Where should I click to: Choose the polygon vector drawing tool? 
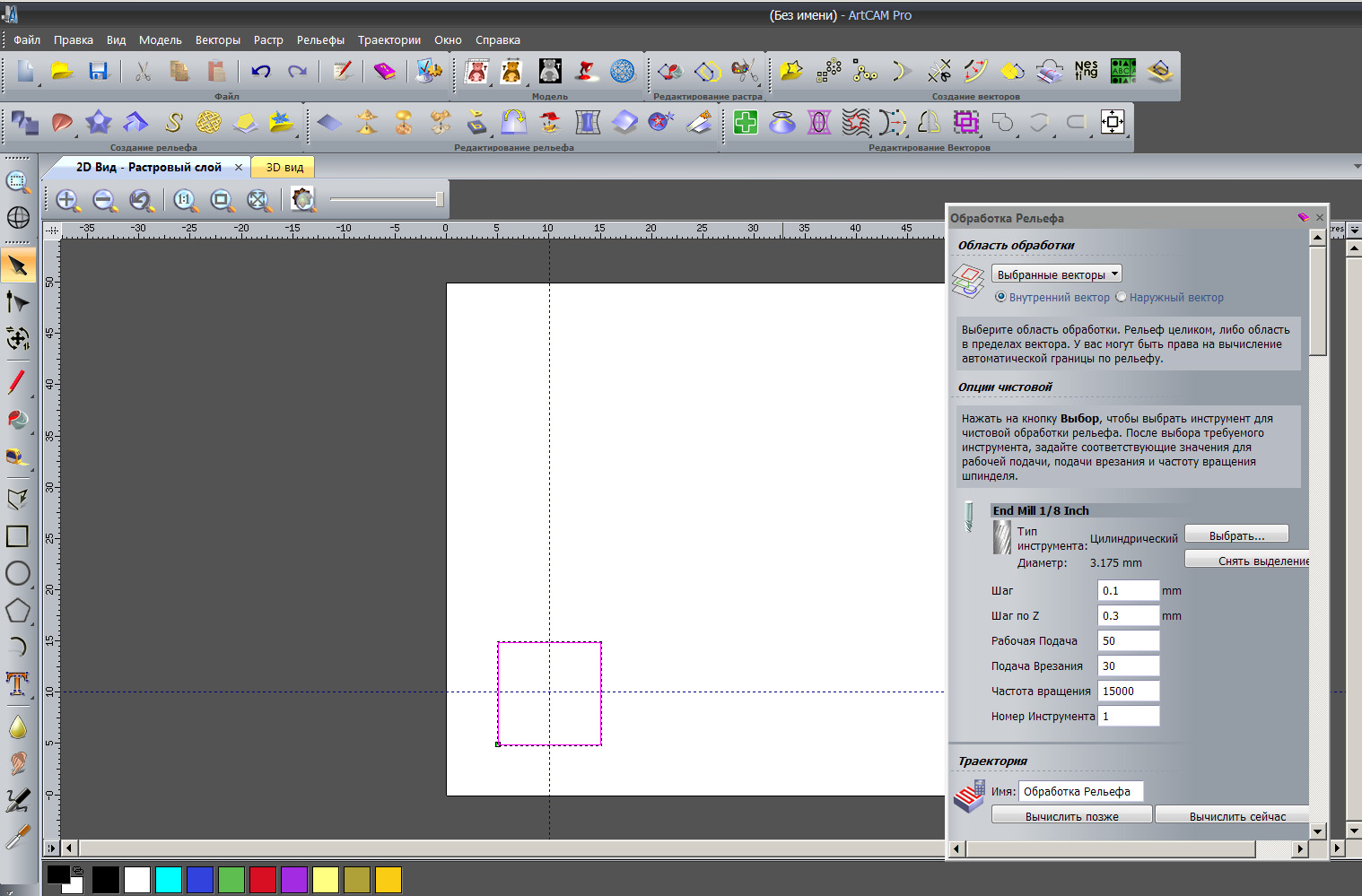[x=18, y=611]
